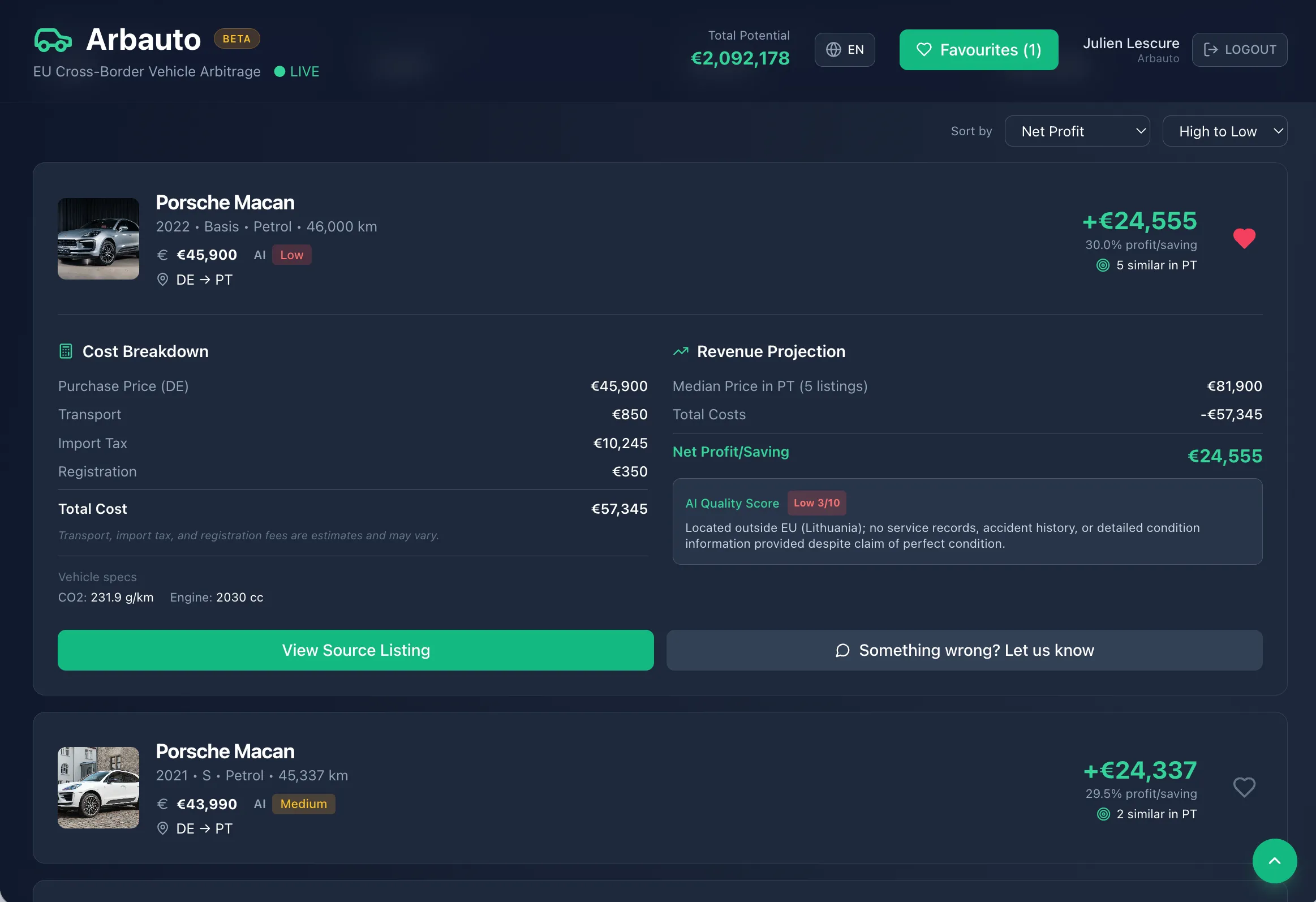Click Median Price in PT value €81,900
Screen dimensions: 1316x902
click(1235, 386)
